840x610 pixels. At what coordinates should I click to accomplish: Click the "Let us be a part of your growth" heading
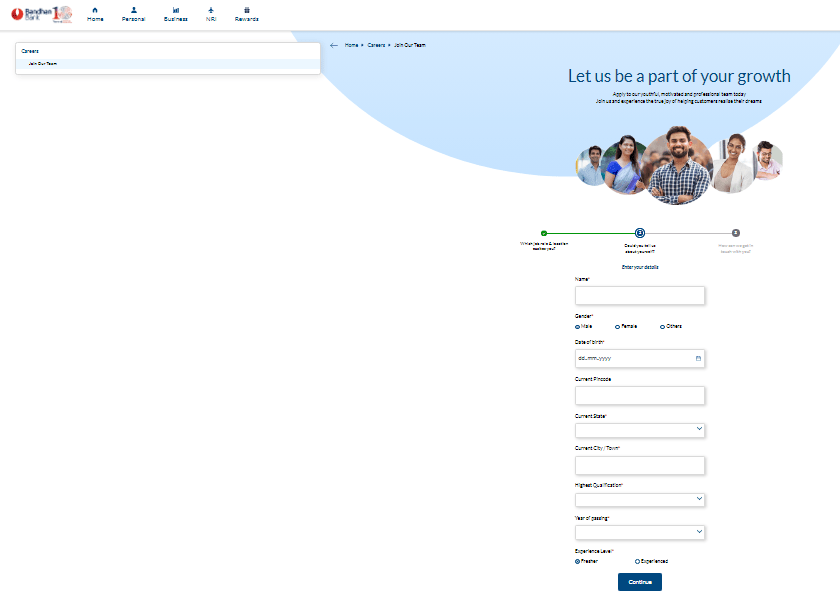679,76
